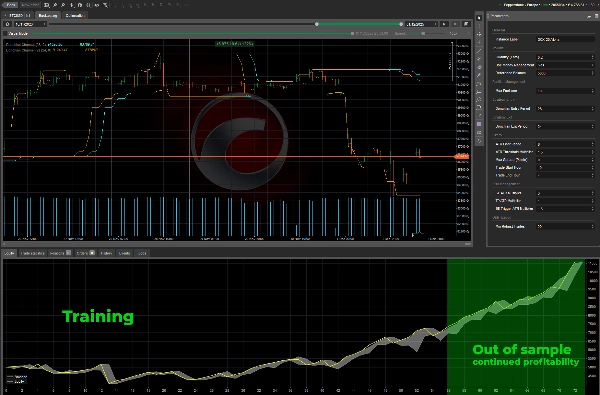Screen dimensions: 600x395
Task: Select the pencil drawing tool in chart toolbar
Action: (x=479, y=75)
